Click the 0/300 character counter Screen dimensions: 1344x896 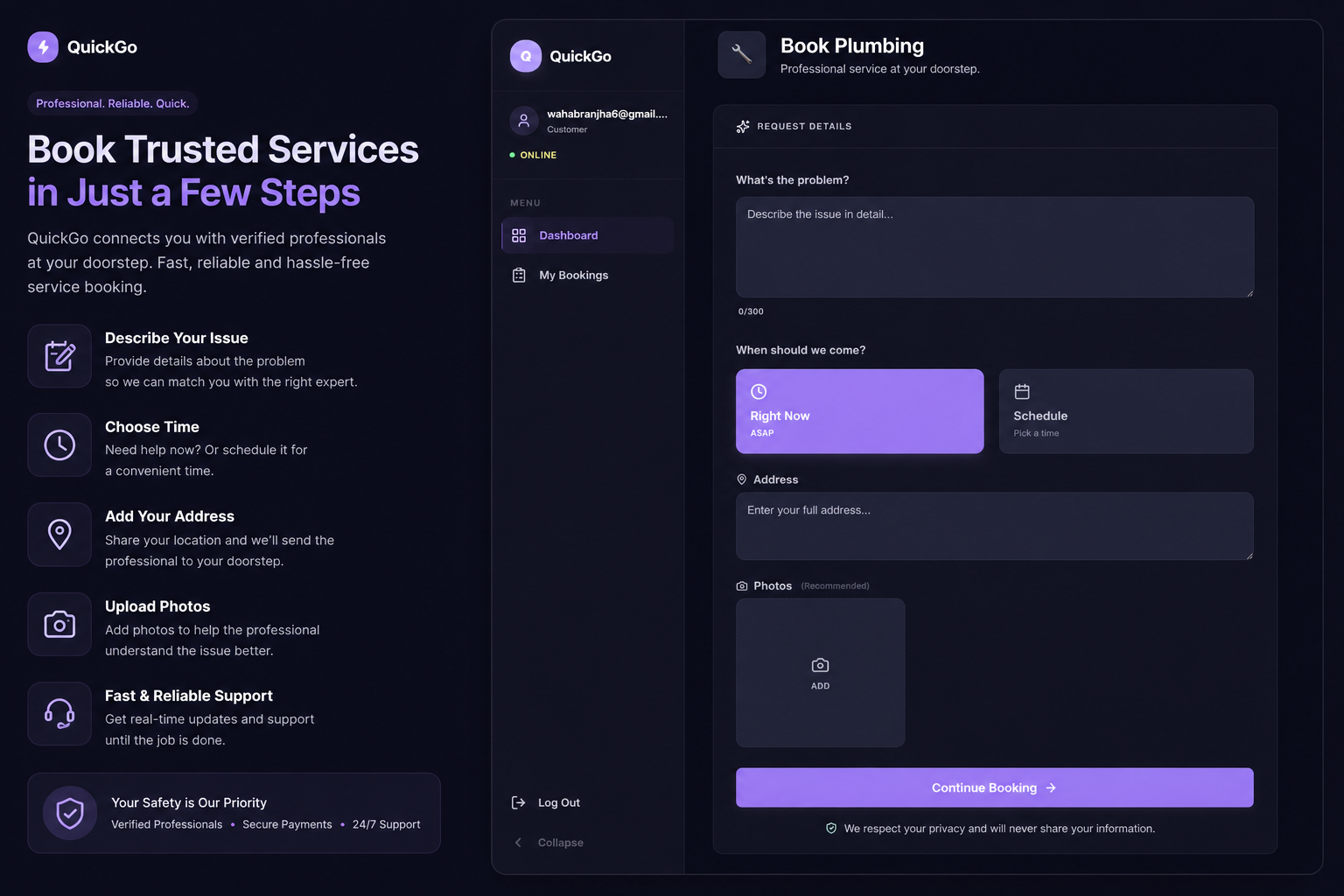coord(751,311)
